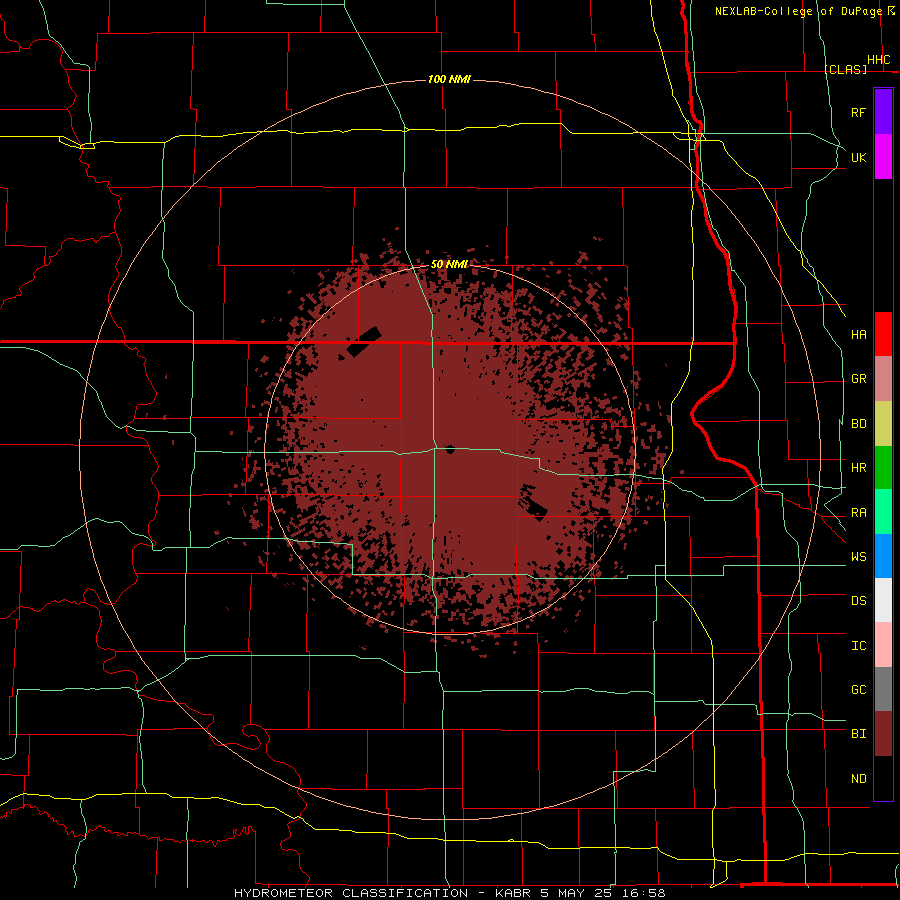Screen dimensions: 900x900
Task: Click the WS blue legend swatch
Action: (x=883, y=556)
